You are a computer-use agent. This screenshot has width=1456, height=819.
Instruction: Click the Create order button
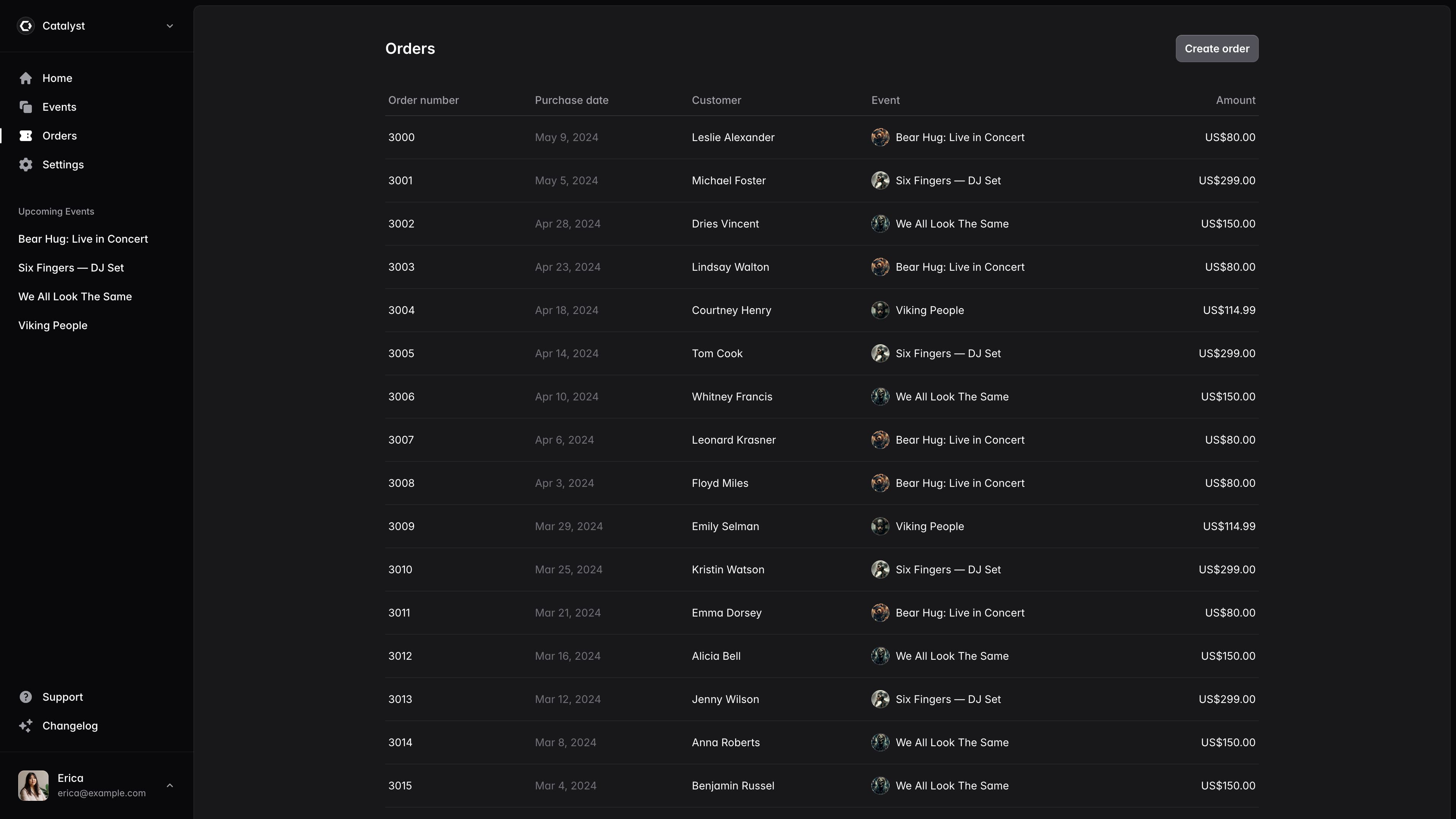[1216, 49]
